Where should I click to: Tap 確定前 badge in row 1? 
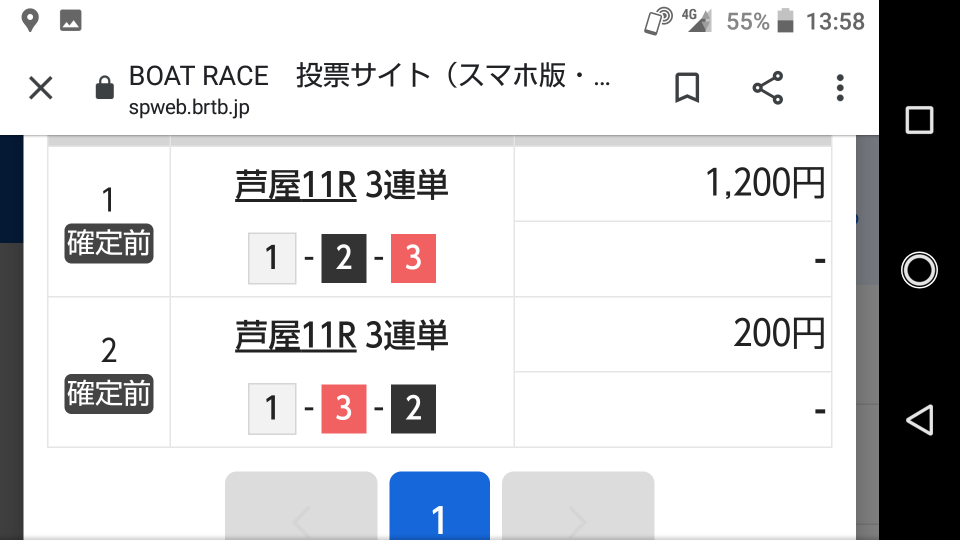[x=109, y=243]
